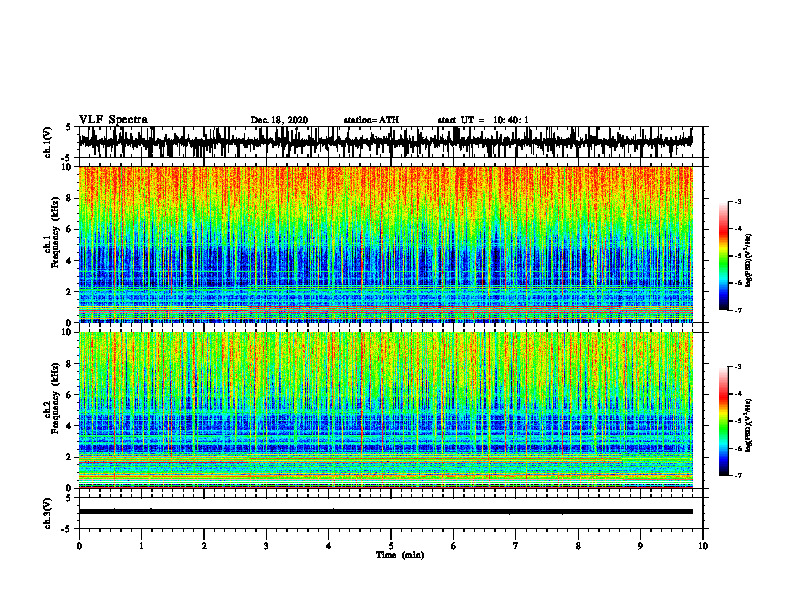Image resolution: width=792 pixels, height=612 pixels.
Task: Click the ch.2 spectrogram panel
Action: click(x=385, y=410)
